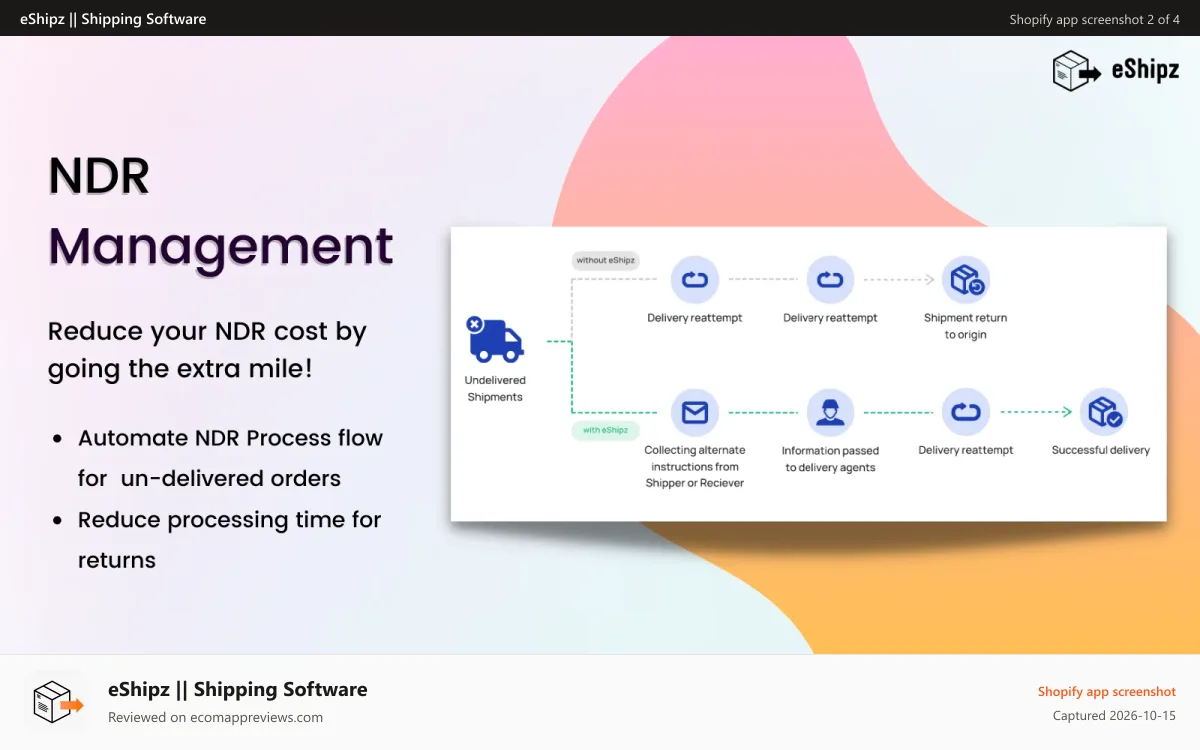Screen dimensions: 1200x750
Task: Click the eShipz logo in the top-right corner
Action: [1116, 71]
